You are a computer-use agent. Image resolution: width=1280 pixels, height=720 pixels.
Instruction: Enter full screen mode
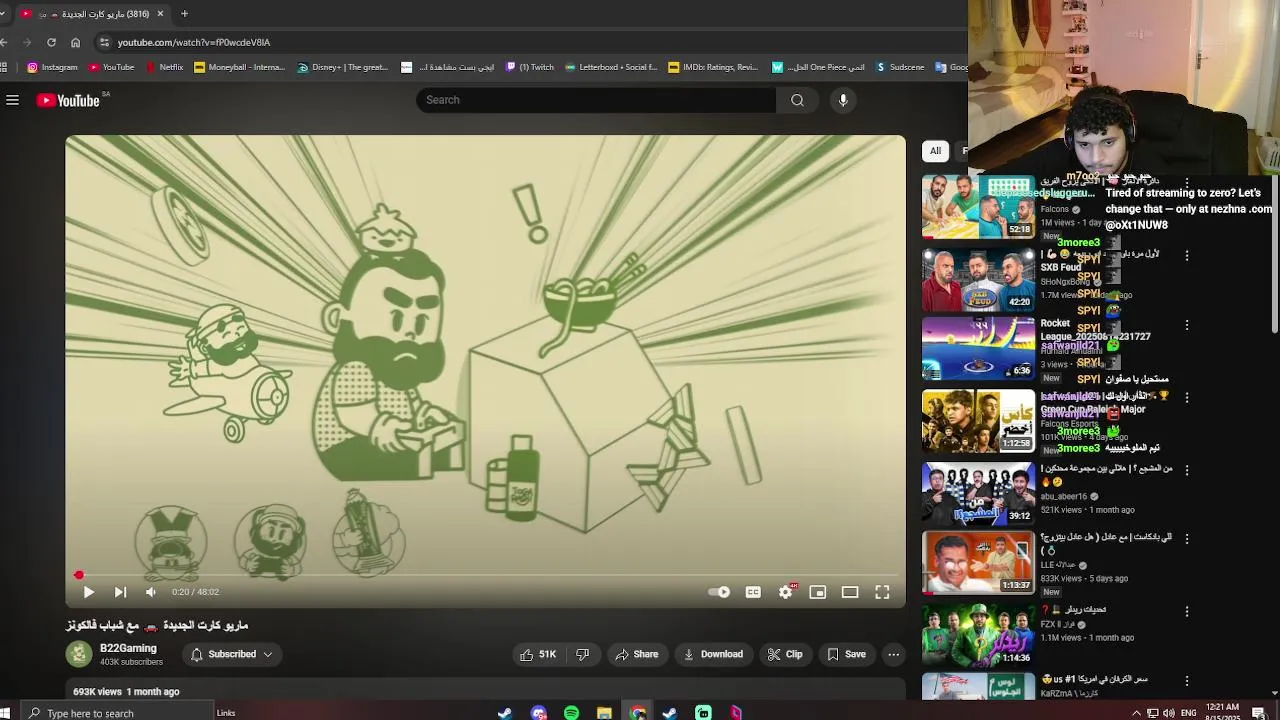click(x=882, y=592)
